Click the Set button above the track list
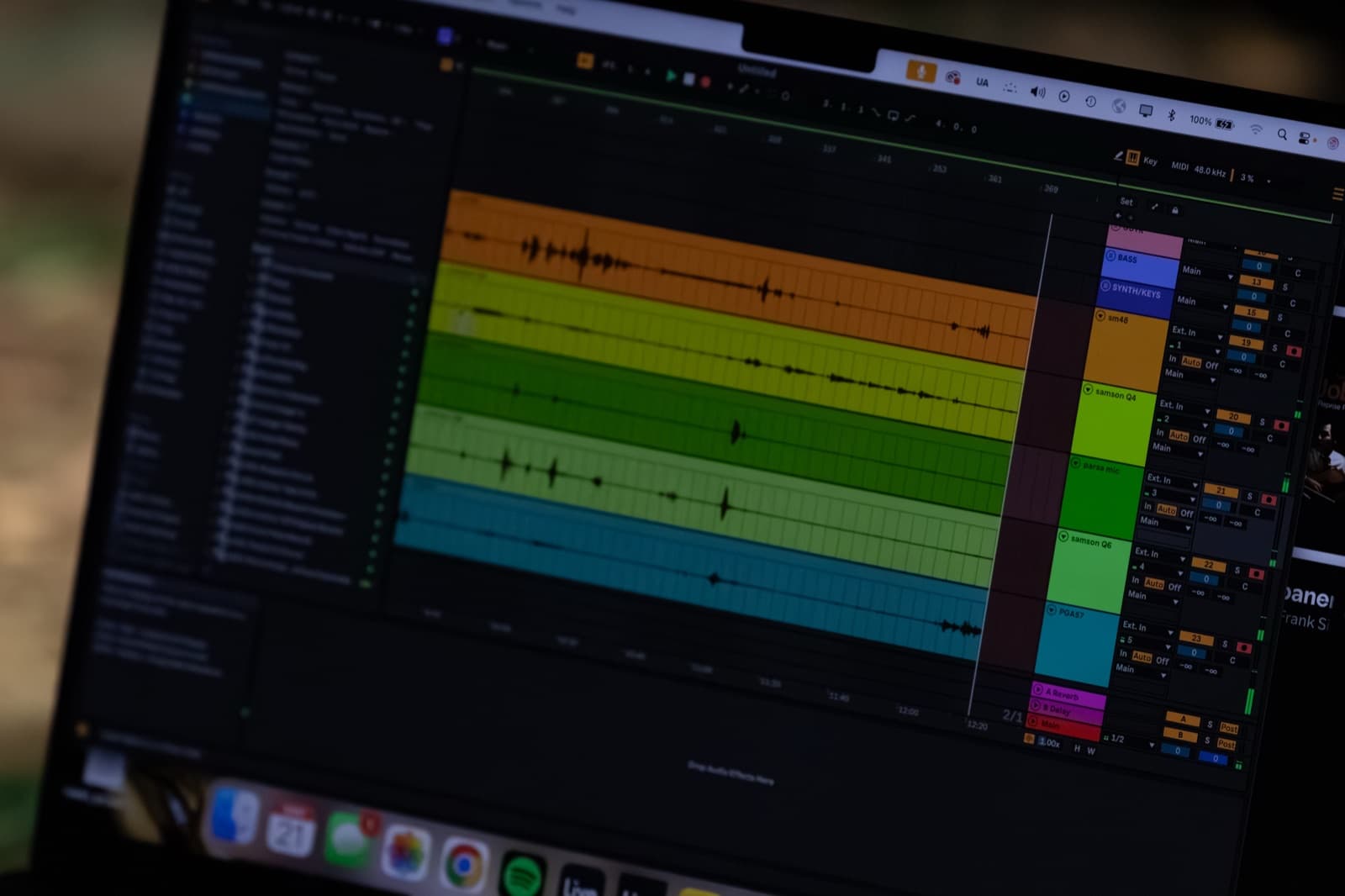The width and height of the screenshot is (1345, 896). tap(1126, 202)
